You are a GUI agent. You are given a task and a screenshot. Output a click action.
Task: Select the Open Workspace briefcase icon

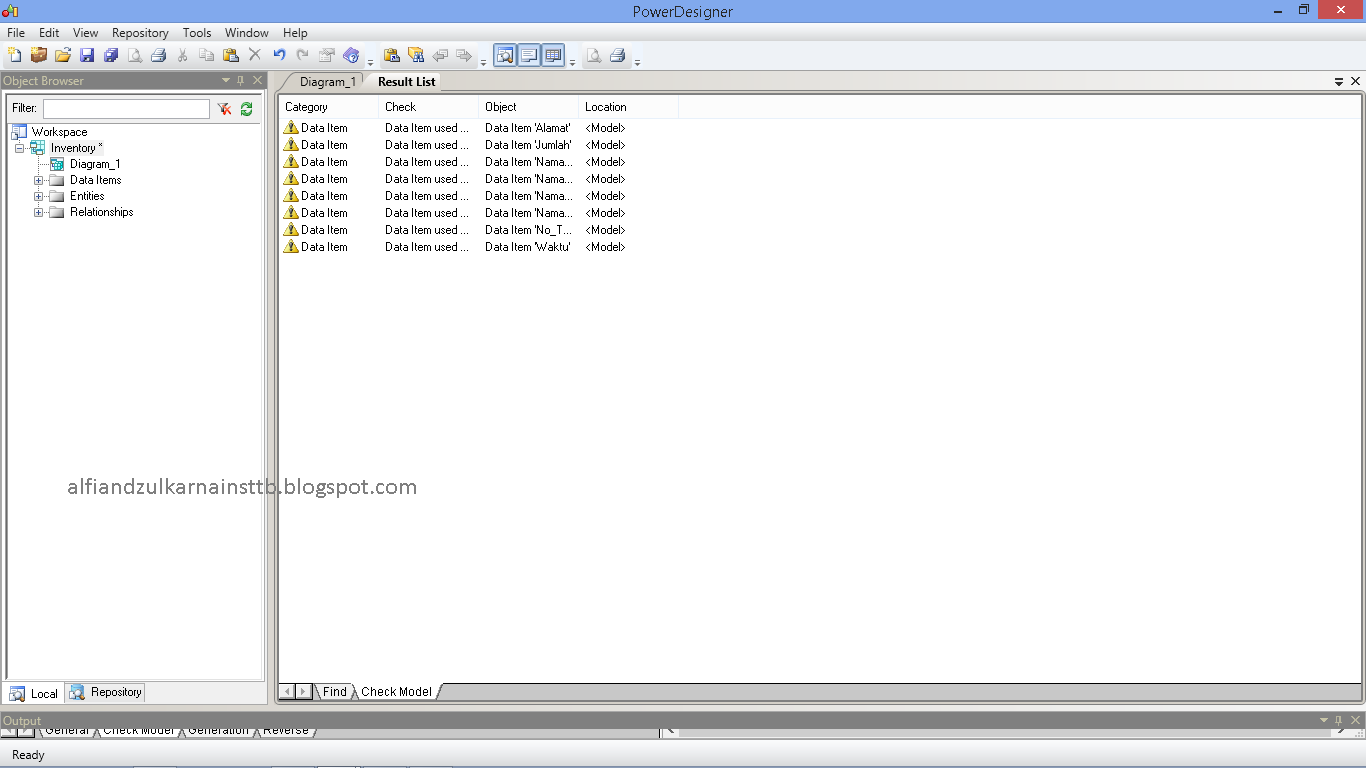(38, 55)
